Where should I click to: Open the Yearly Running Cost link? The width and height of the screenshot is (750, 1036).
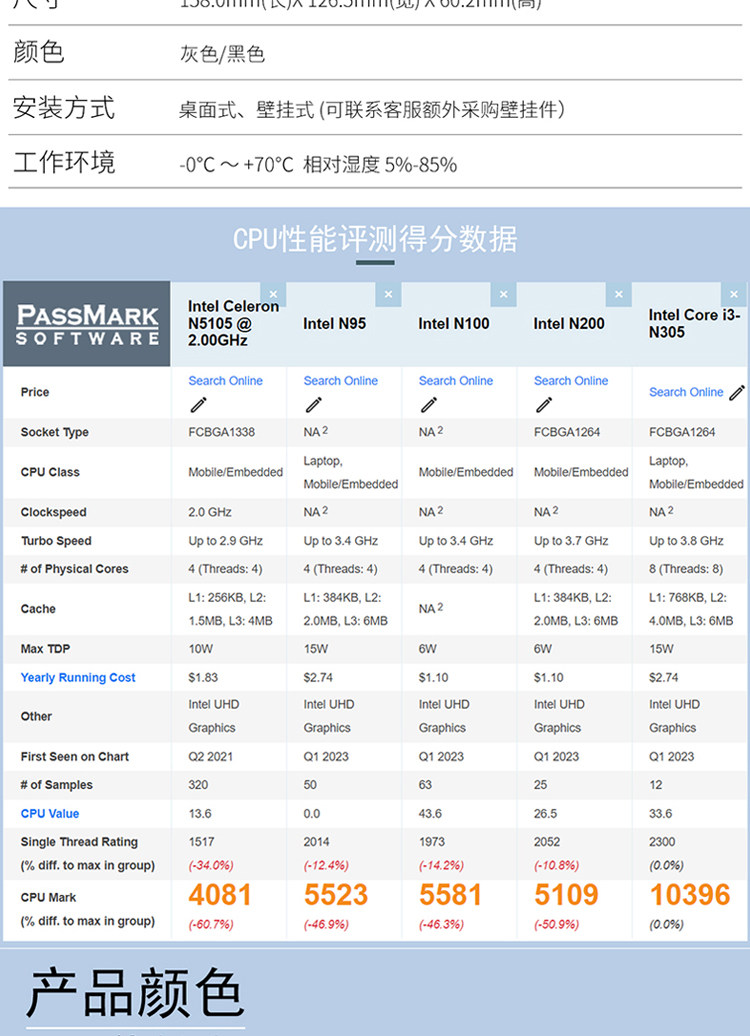coord(78,677)
